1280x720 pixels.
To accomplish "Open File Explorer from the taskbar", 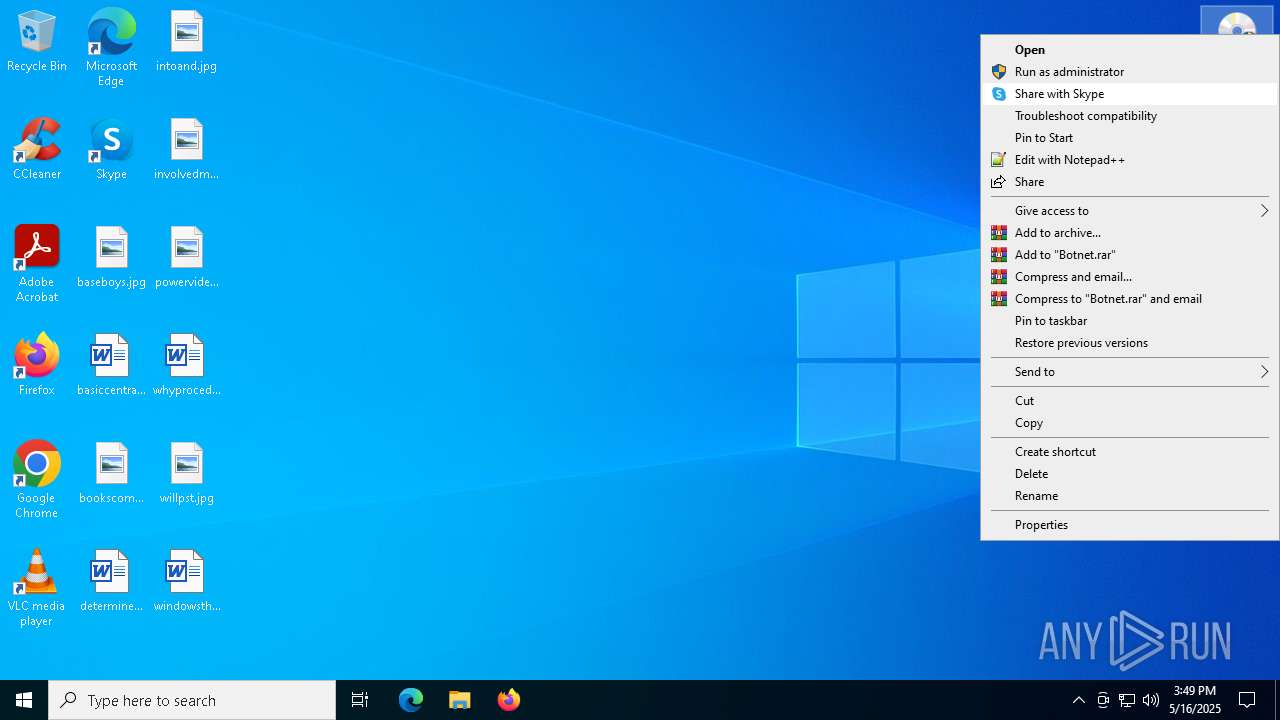I will pos(459,700).
